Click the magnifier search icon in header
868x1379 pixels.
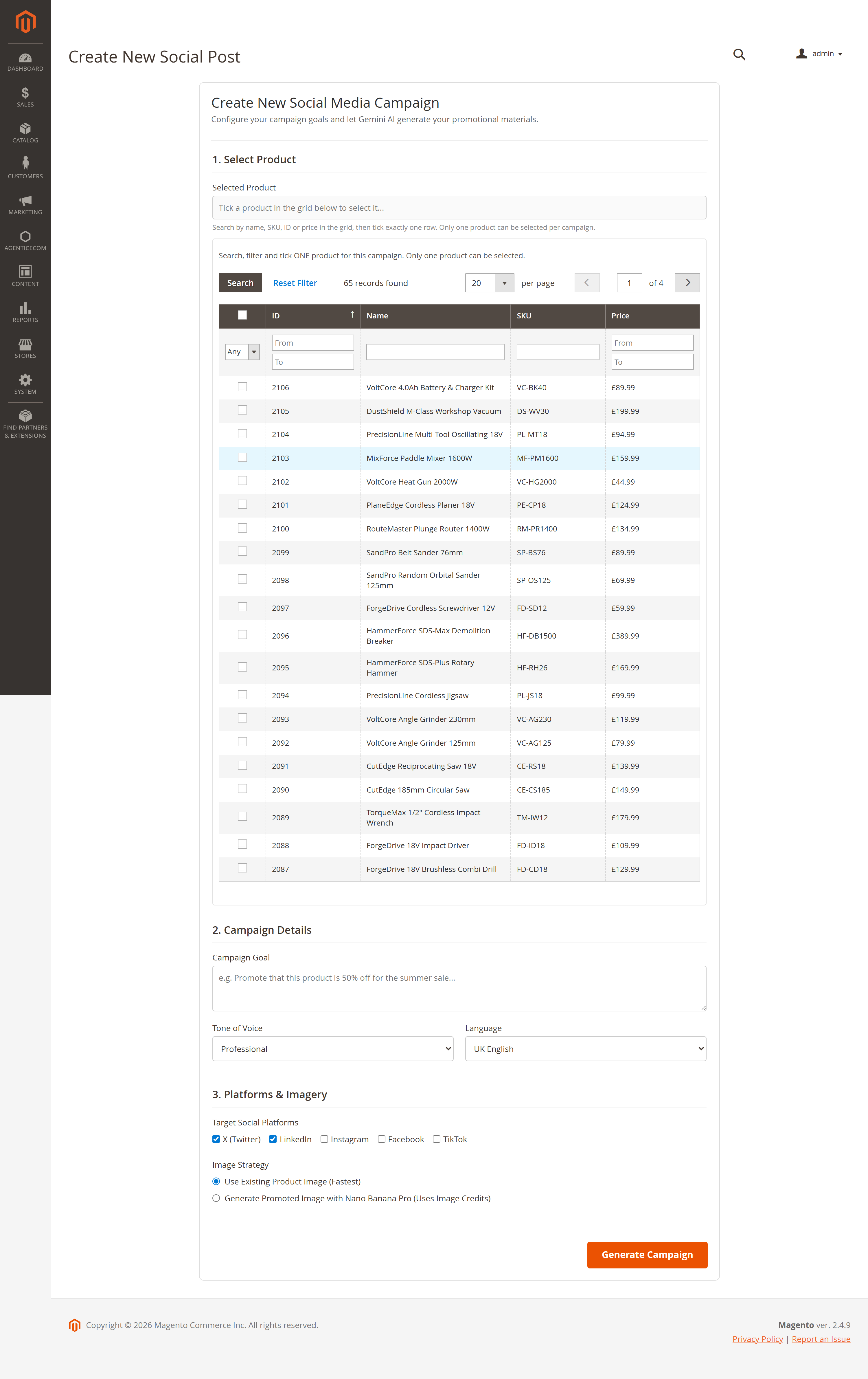739,54
